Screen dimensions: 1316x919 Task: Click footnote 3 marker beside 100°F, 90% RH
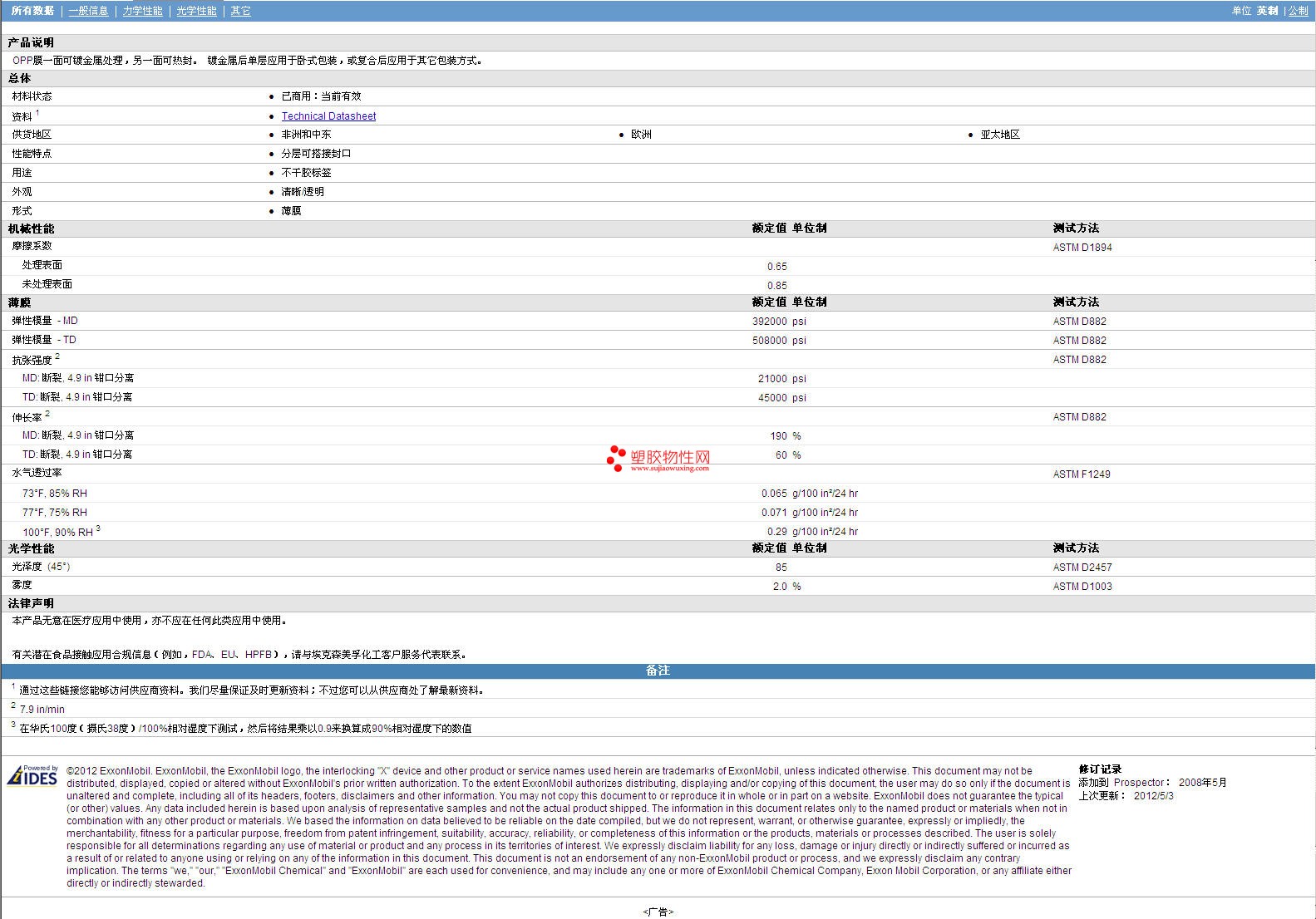coord(98,528)
